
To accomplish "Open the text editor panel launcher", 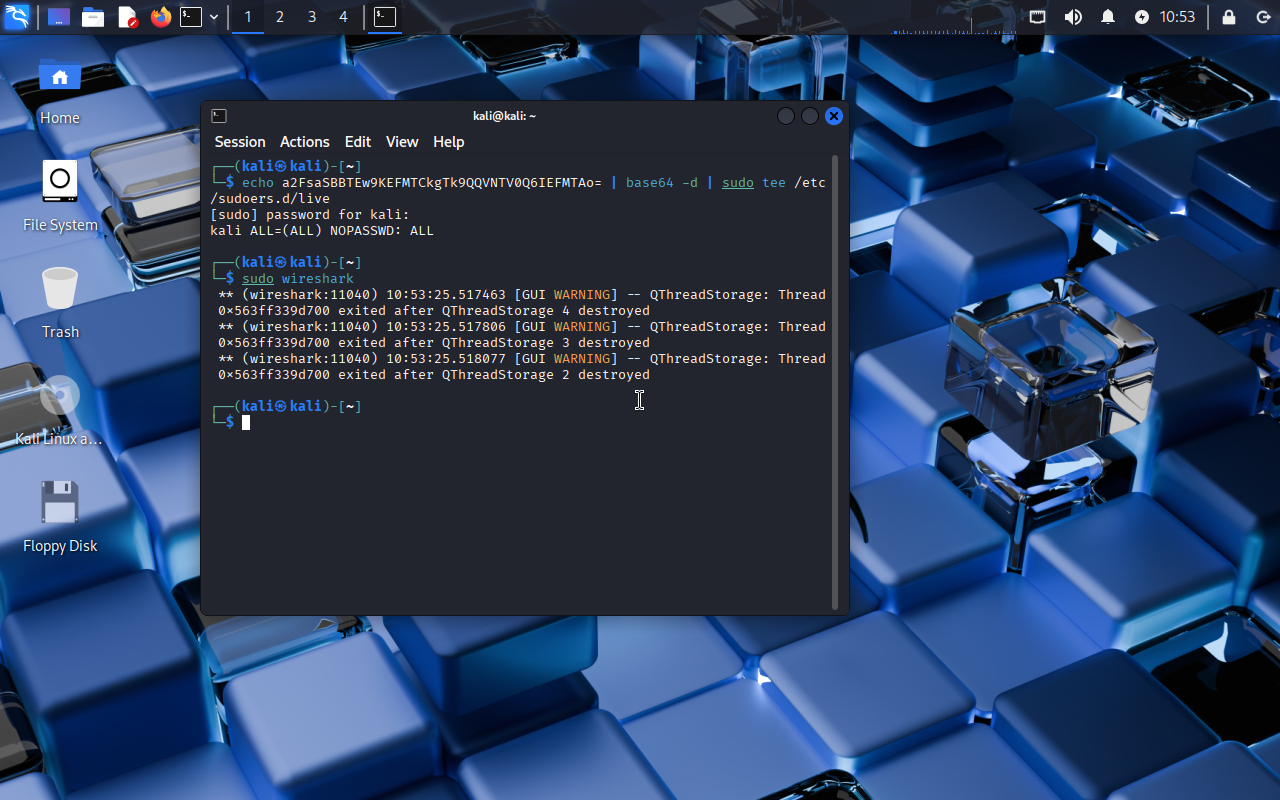I will pyautogui.click(x=127, y=17).
